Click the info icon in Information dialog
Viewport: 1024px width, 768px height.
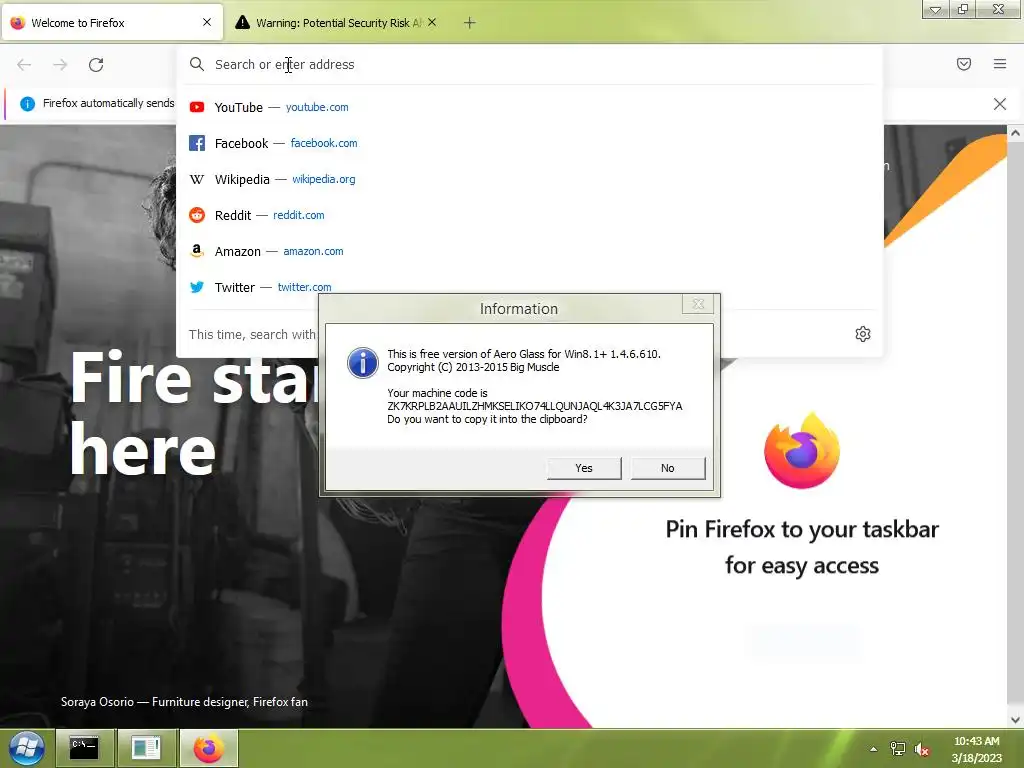point(362,362)
